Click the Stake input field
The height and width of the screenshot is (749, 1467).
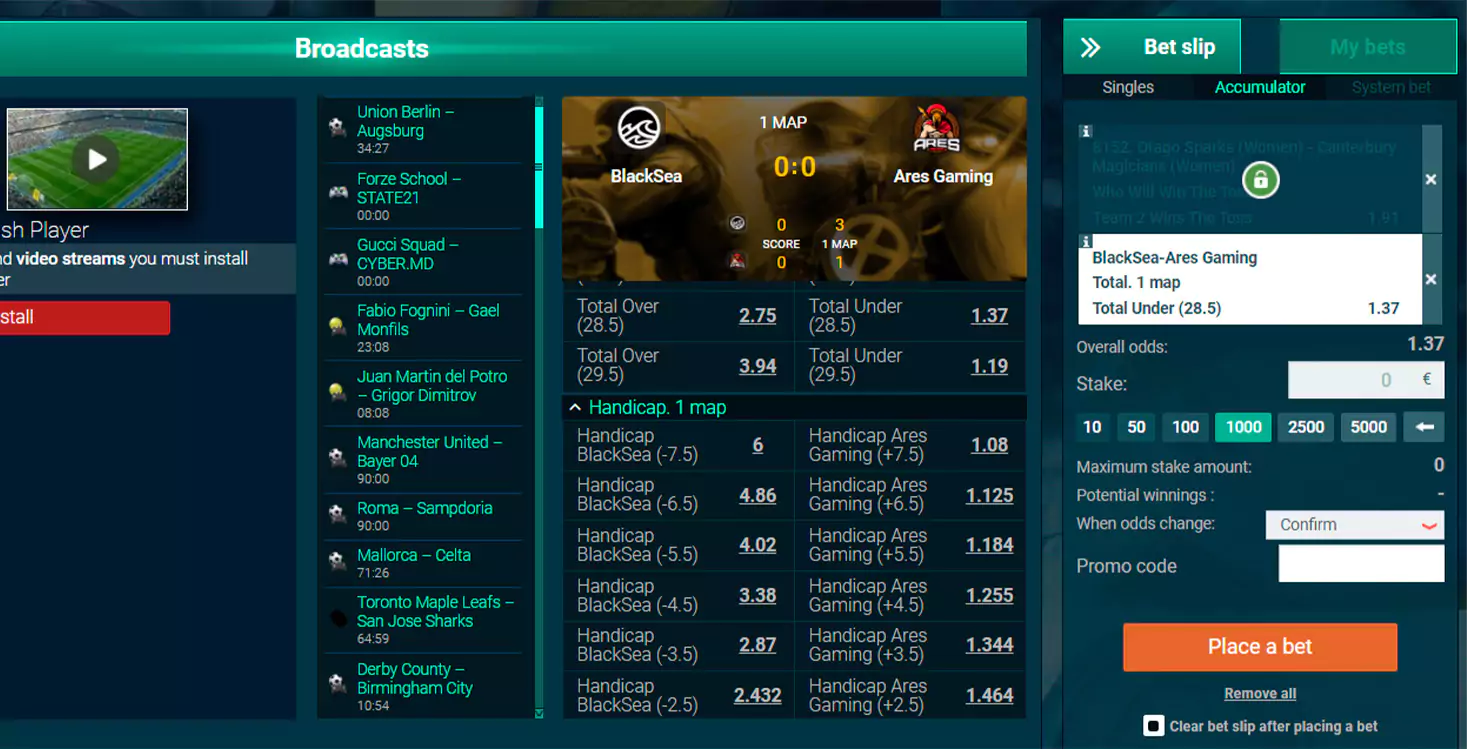(x=1366, y=380)
